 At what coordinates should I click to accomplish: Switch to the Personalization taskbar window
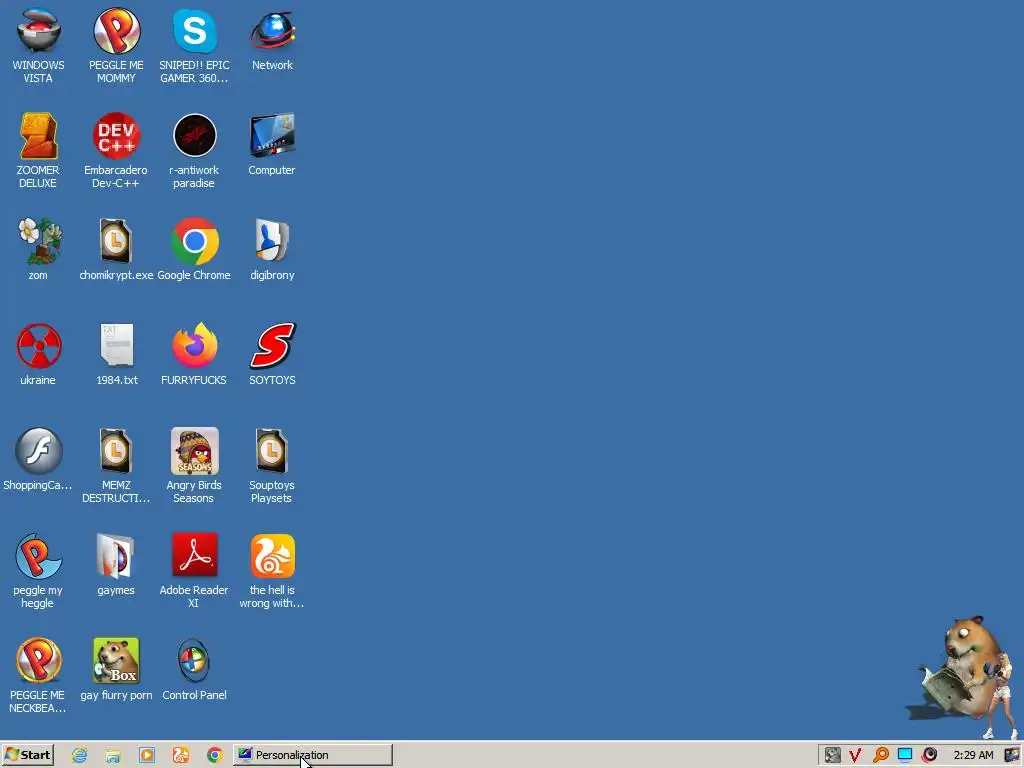313,755
